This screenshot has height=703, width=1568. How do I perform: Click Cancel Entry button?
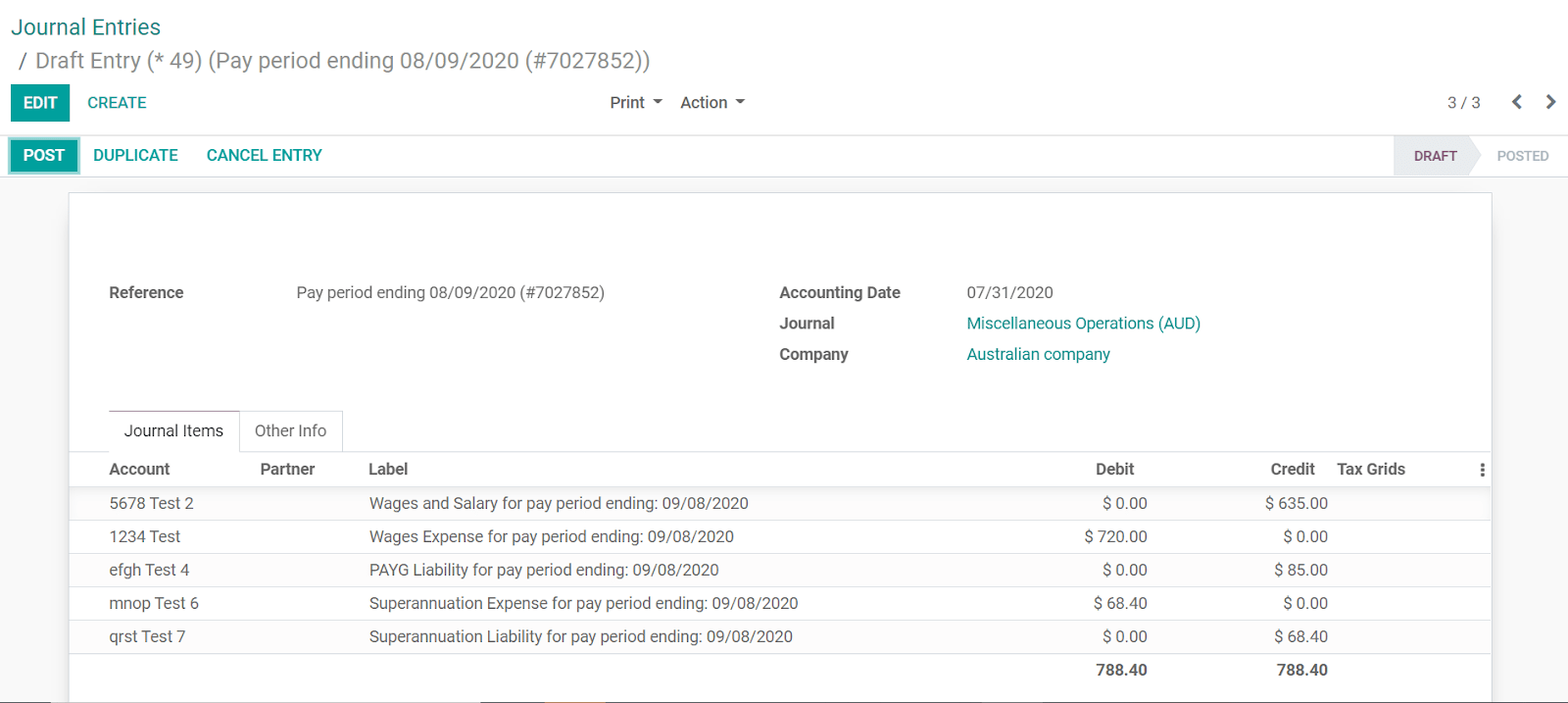(264, 156)
